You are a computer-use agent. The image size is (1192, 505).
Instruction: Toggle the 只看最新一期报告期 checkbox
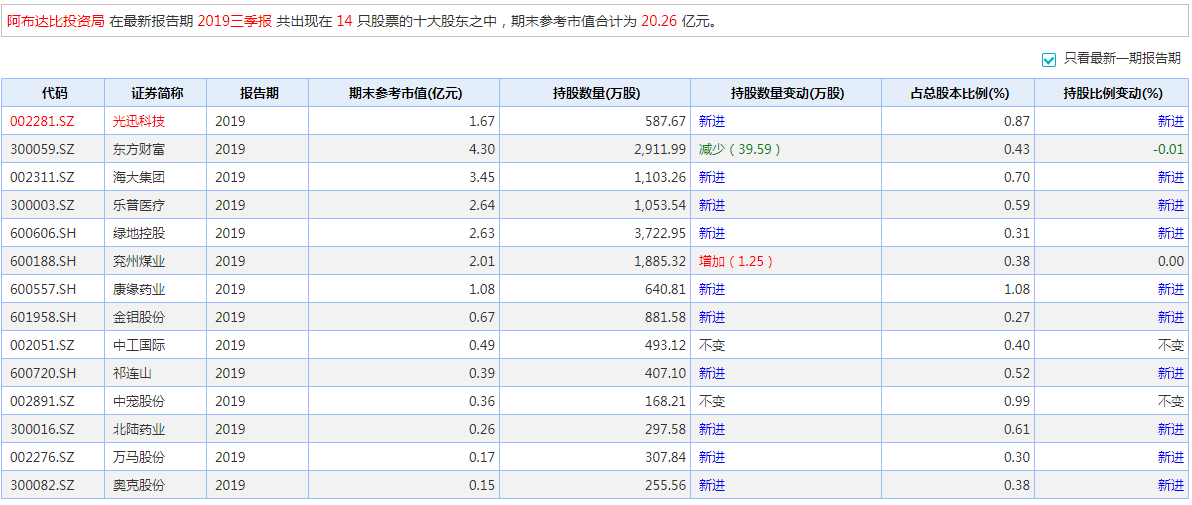coord(1049,59)
